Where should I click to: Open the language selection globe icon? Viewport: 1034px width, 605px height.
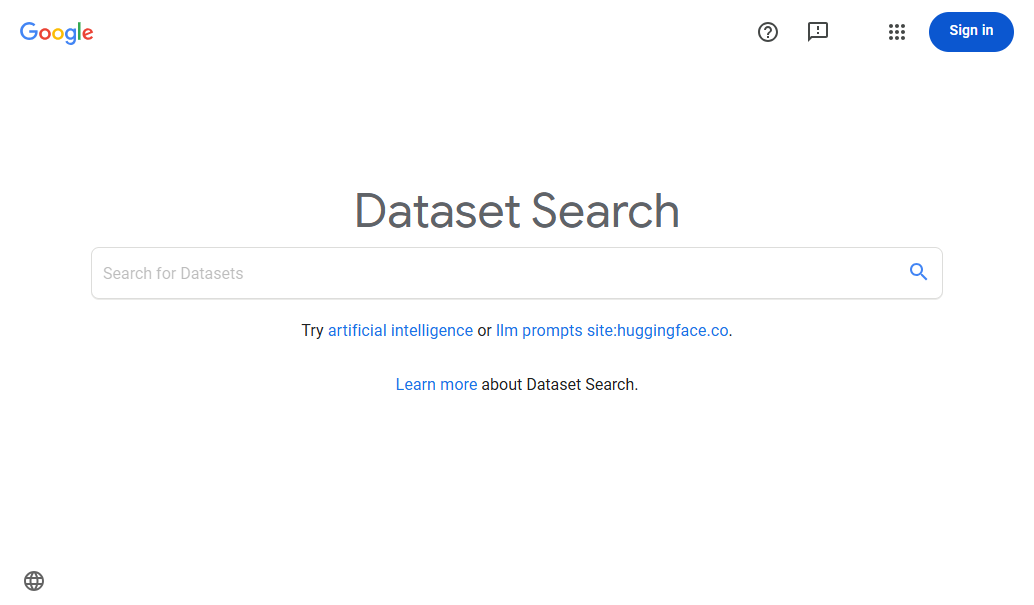coord(34,581)
